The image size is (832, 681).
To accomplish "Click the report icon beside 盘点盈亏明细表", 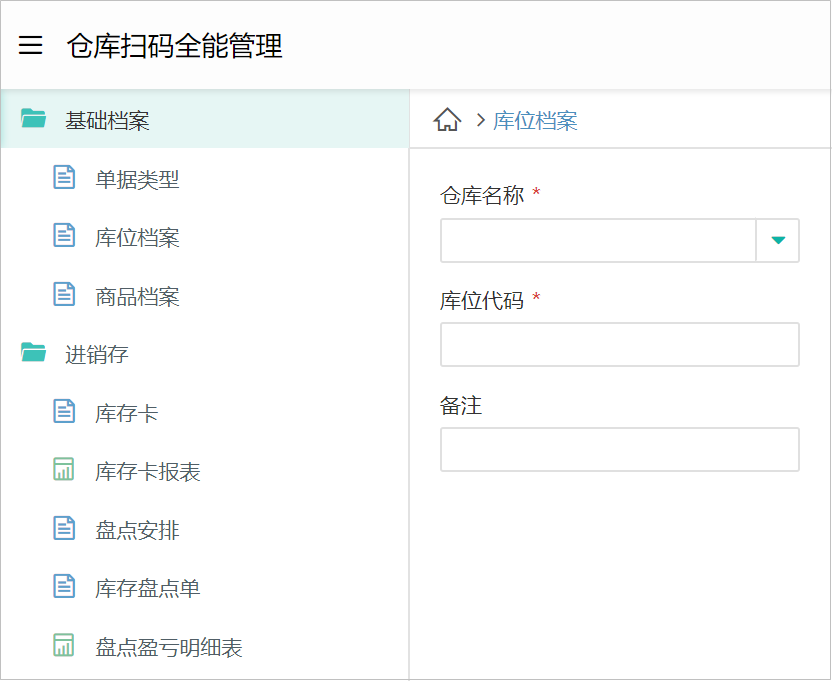I will coord(64,645).
